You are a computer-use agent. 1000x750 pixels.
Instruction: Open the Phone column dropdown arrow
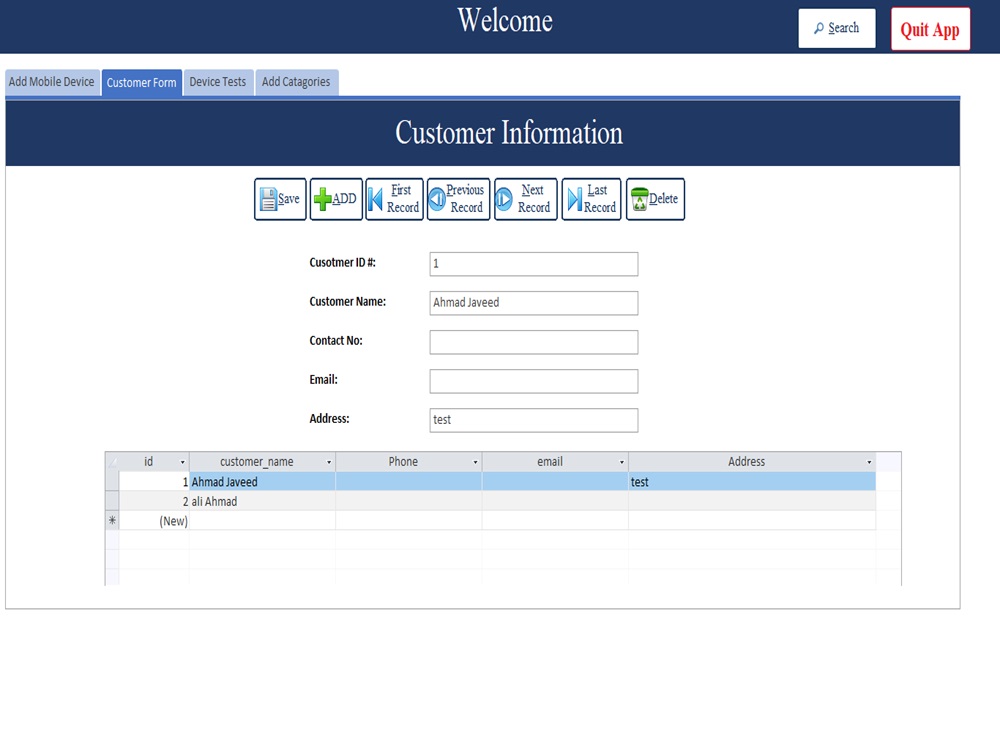pyautogui.click(x=475, y=462)
